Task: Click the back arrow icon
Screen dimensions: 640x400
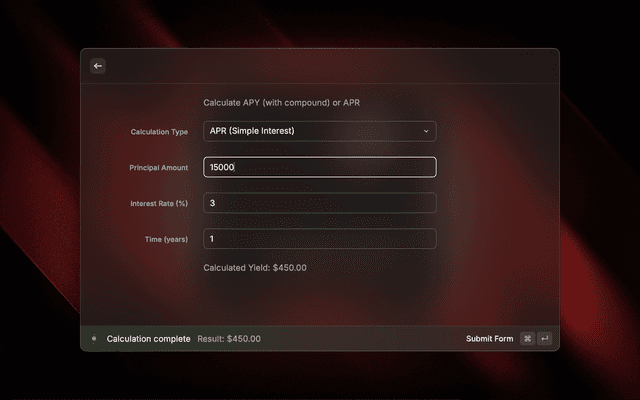Action: 98,66
